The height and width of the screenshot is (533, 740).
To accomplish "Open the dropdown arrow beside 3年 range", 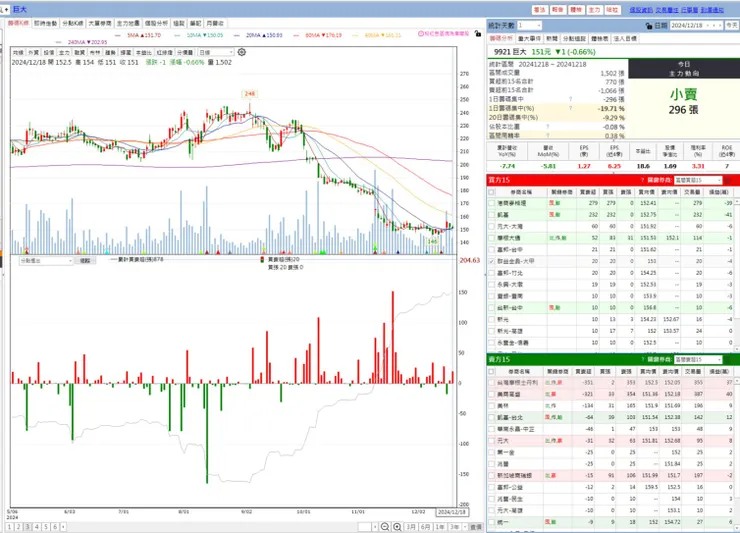I will point(464,526).
